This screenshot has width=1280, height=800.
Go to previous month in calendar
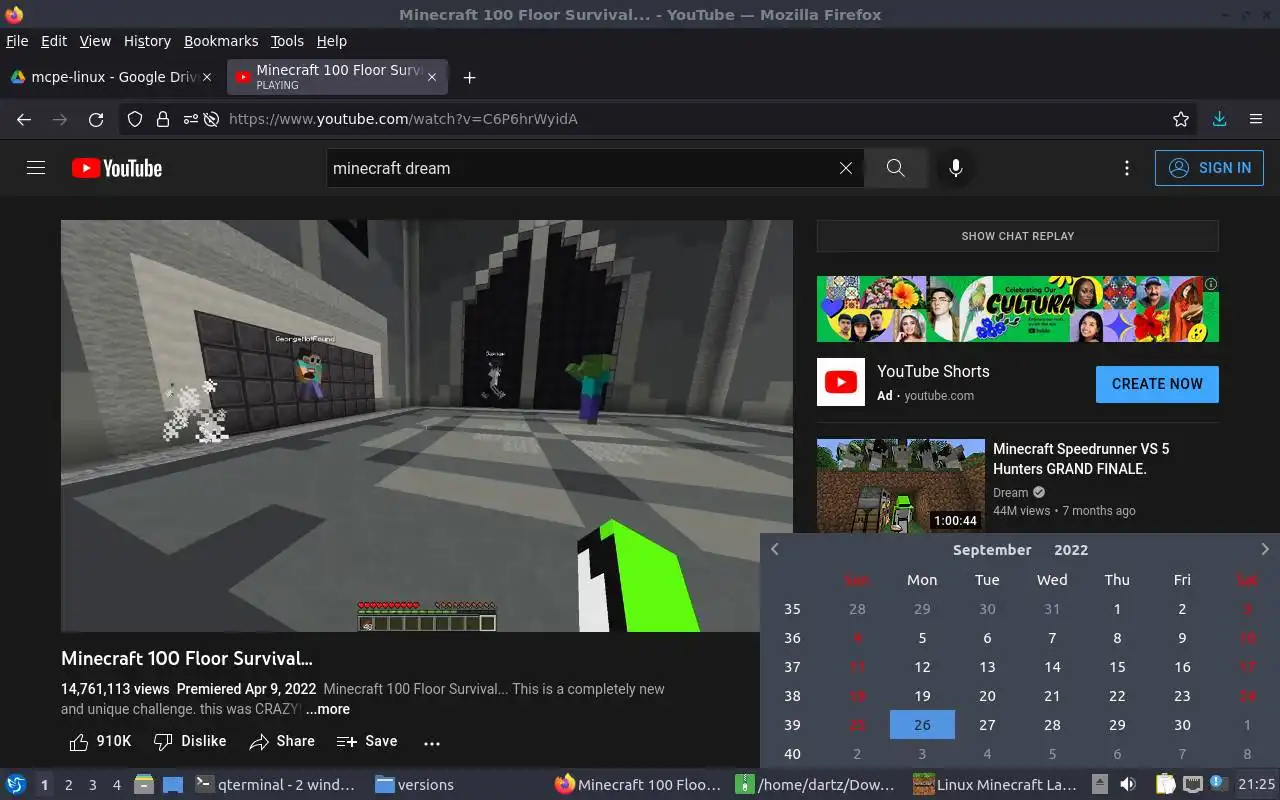point(774,549)
